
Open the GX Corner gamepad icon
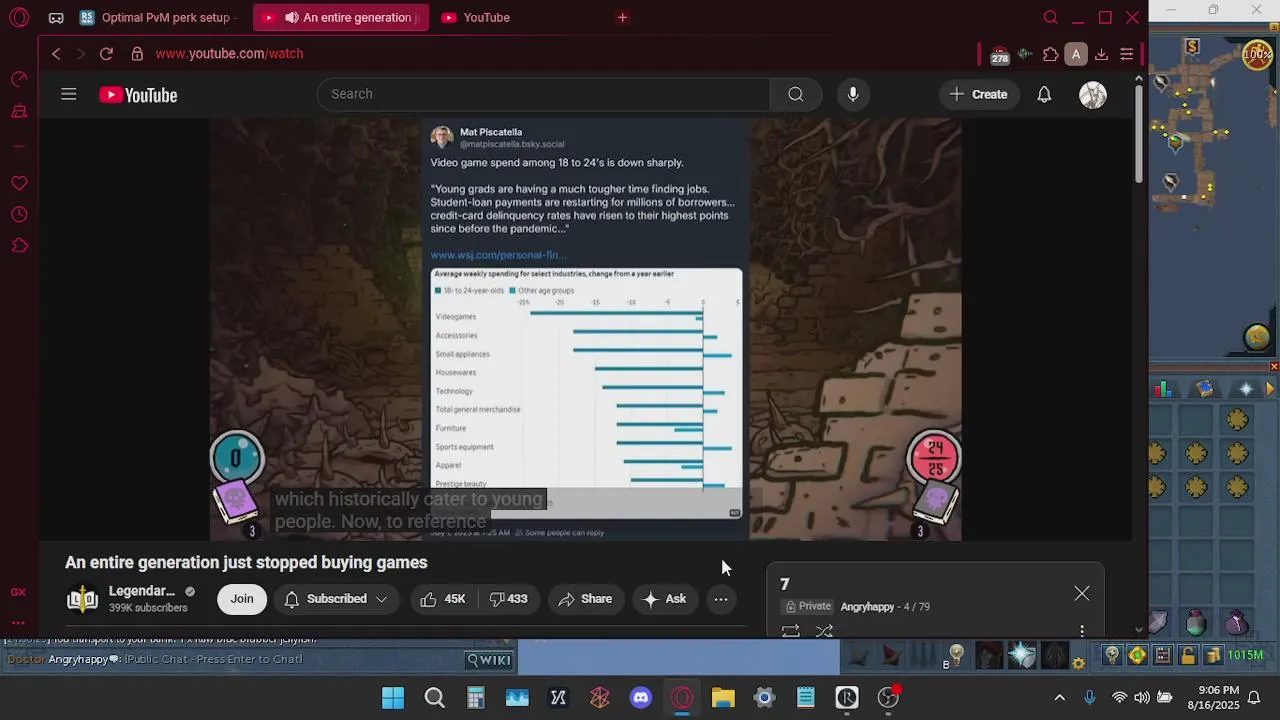pyautogui.click(x=56, y=17)
